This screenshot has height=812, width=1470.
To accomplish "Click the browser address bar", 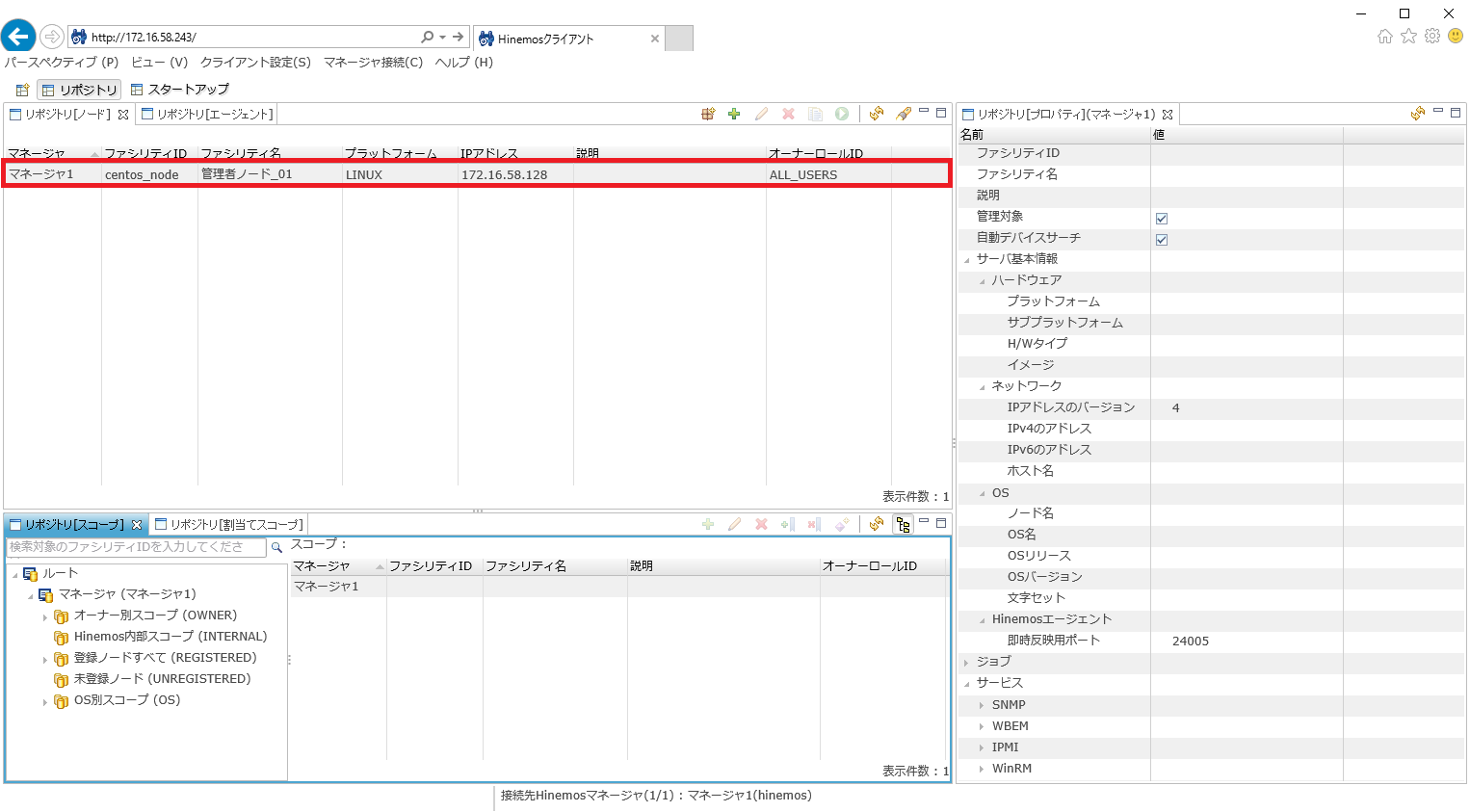I will point(254,38).
